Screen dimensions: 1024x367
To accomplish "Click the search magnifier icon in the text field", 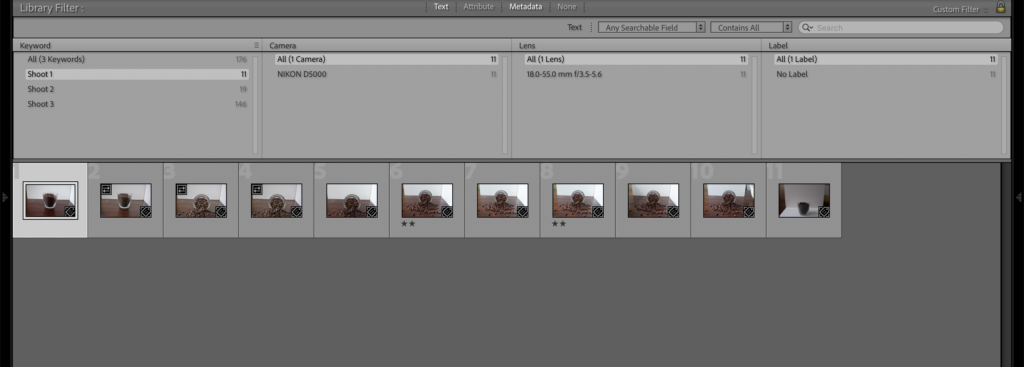I will coord(807,27).
